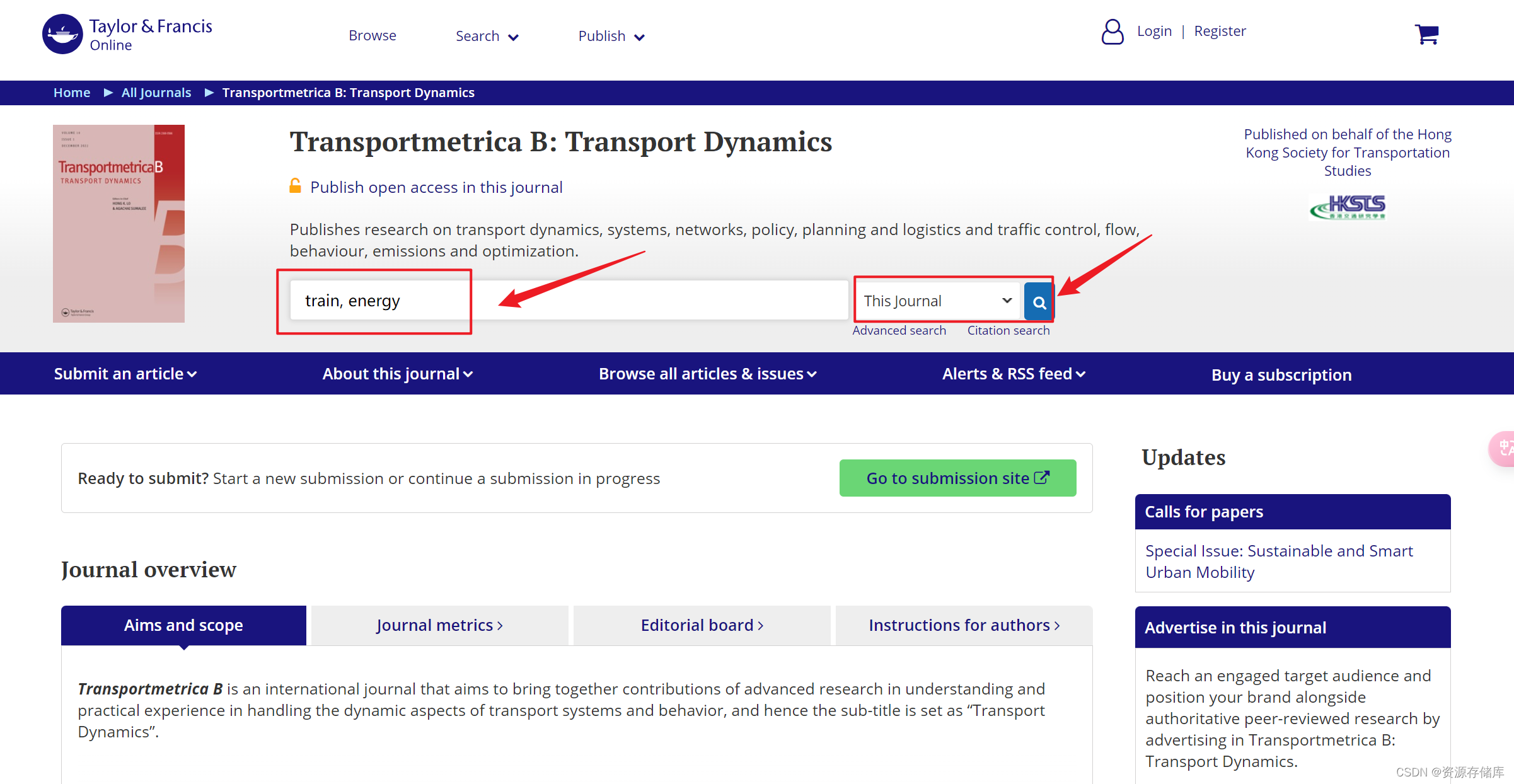Click Go to submission site button

coord(957,478)
